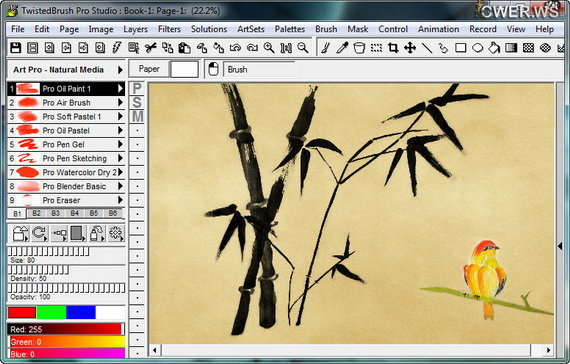Click the scissors Cut icon

coord(150,48)
